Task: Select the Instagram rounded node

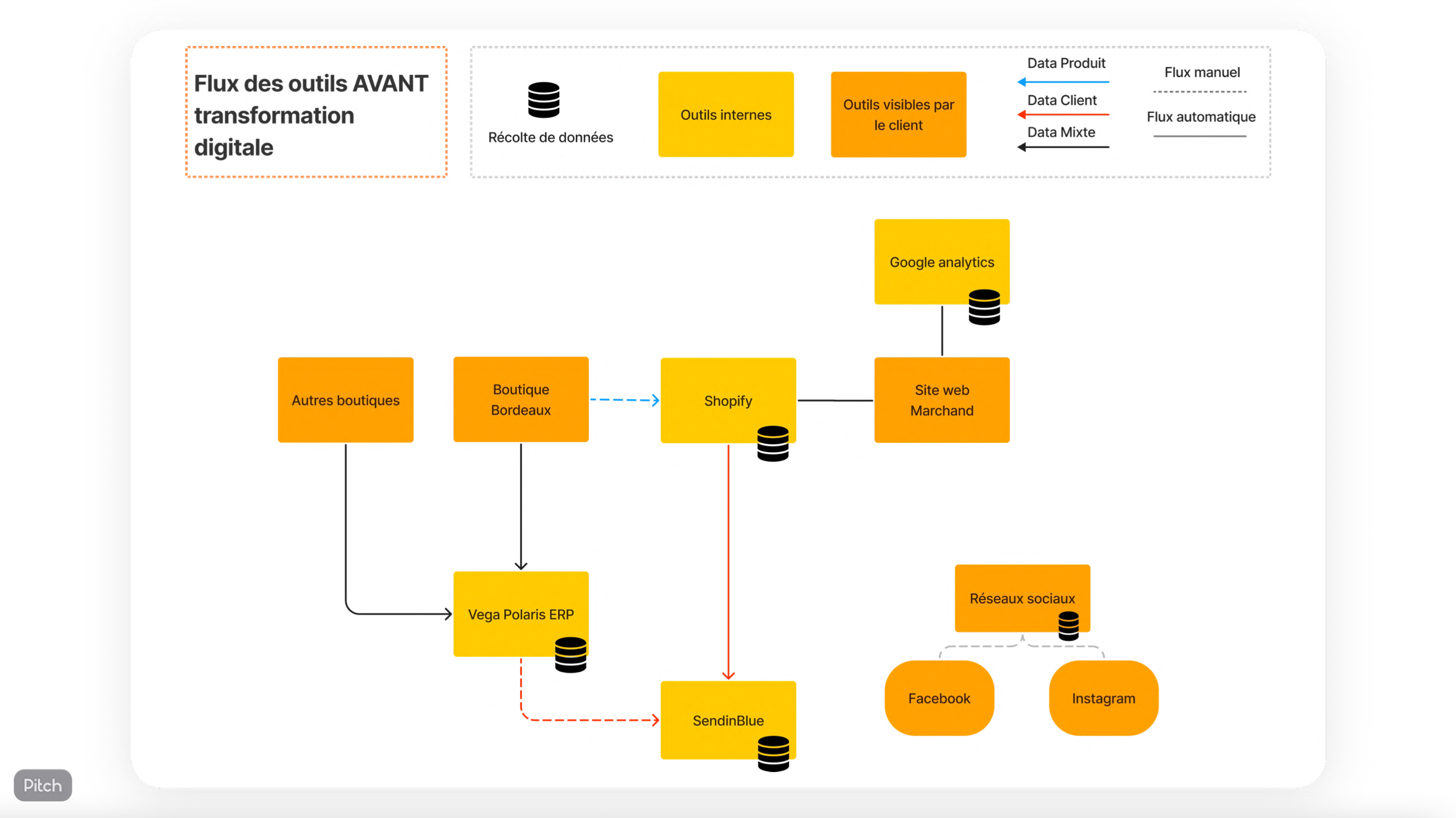Action: click(x=1103, y=698)
